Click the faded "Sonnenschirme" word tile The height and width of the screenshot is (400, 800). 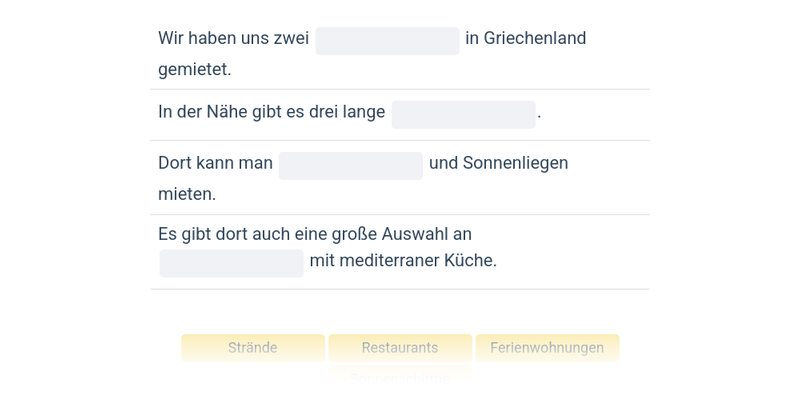[x=400, y=378]
